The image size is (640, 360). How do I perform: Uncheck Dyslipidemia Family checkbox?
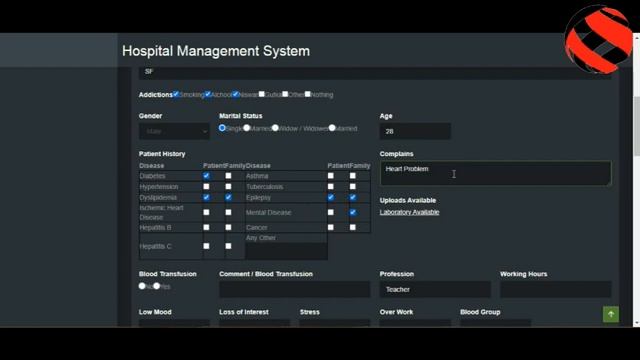[229, 198]
